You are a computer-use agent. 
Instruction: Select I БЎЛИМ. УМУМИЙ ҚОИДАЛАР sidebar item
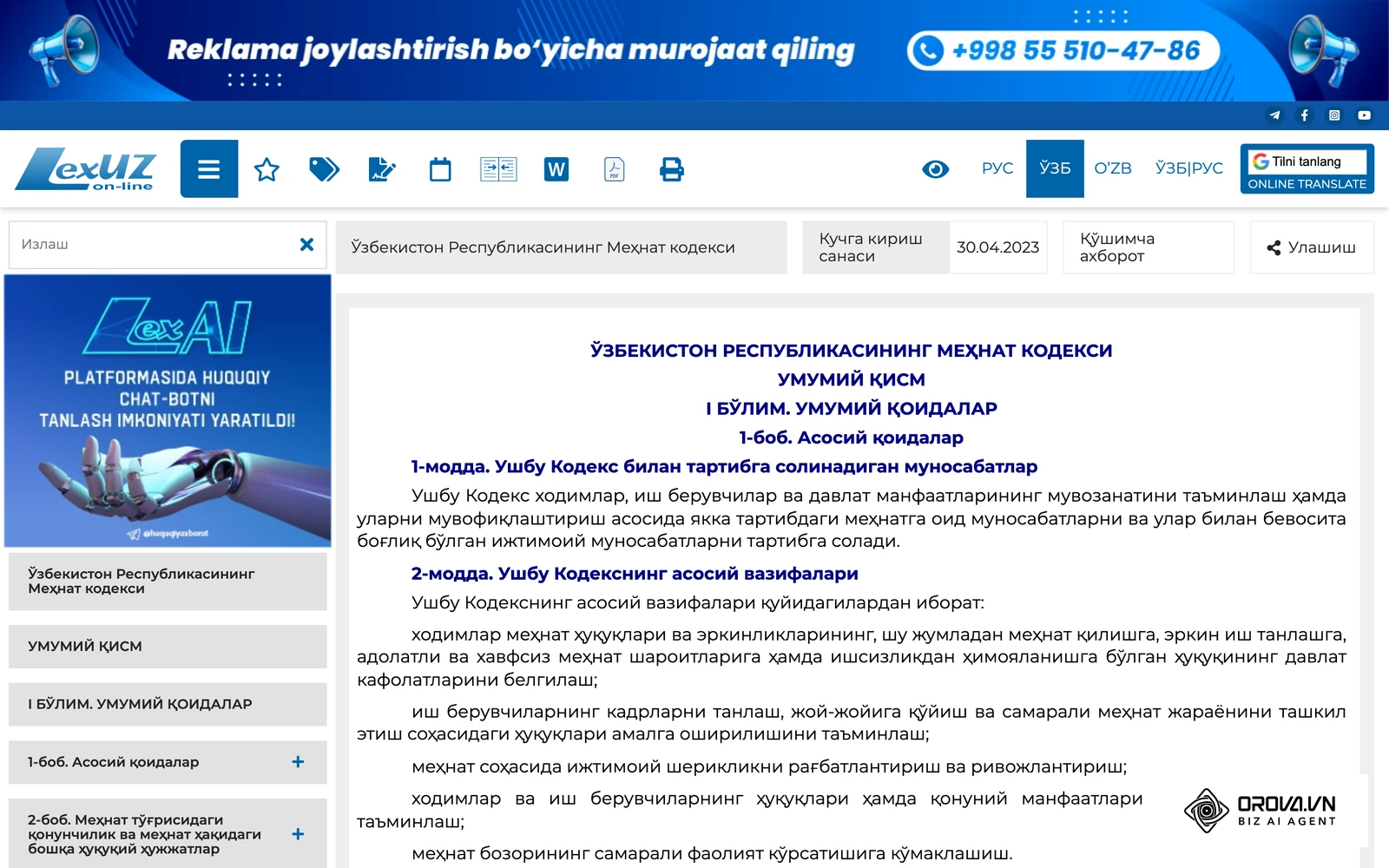tap(168, 704)
